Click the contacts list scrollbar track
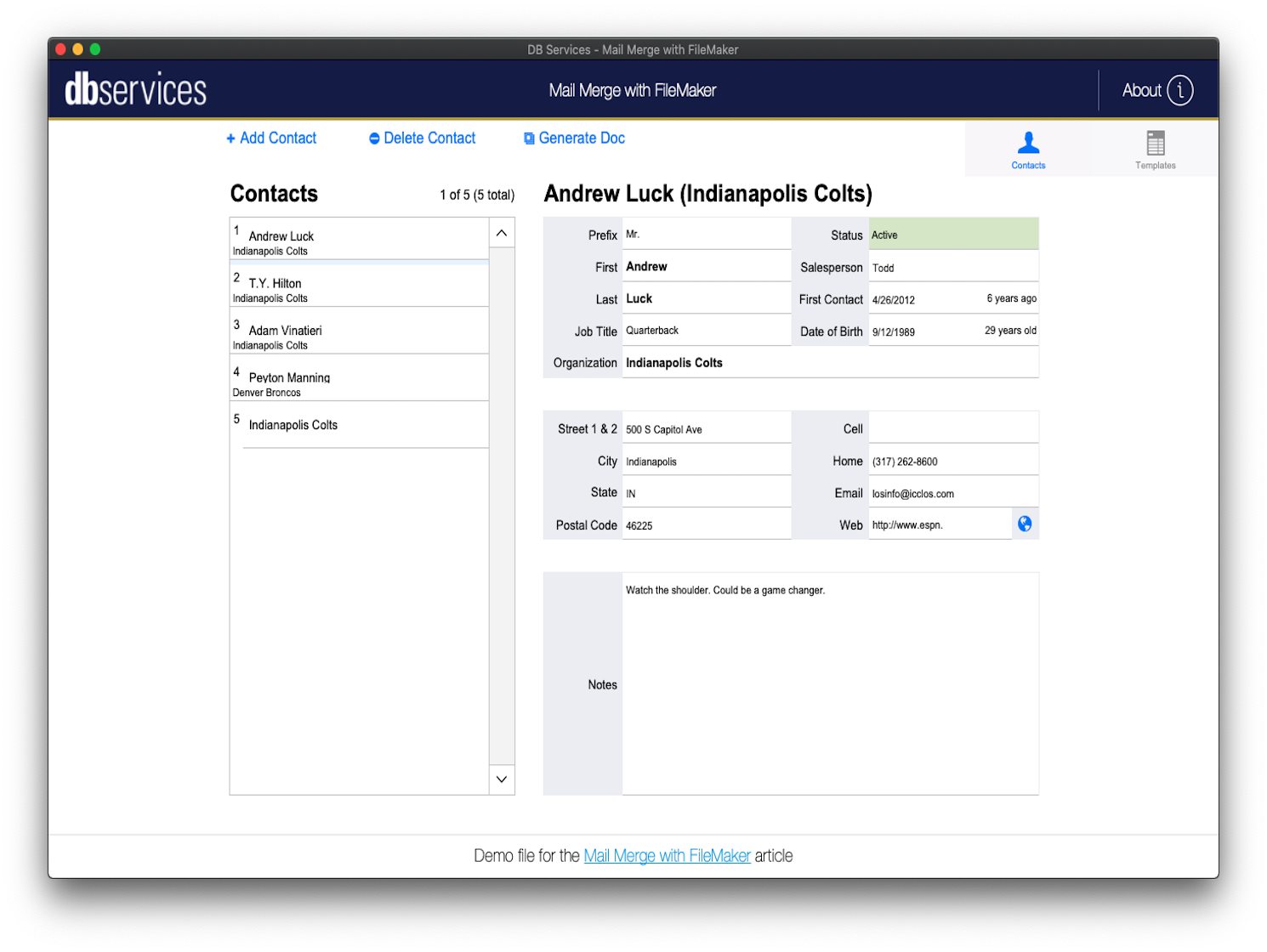The height and width of the screenshot is (952, 1267). tap(502, 506)
